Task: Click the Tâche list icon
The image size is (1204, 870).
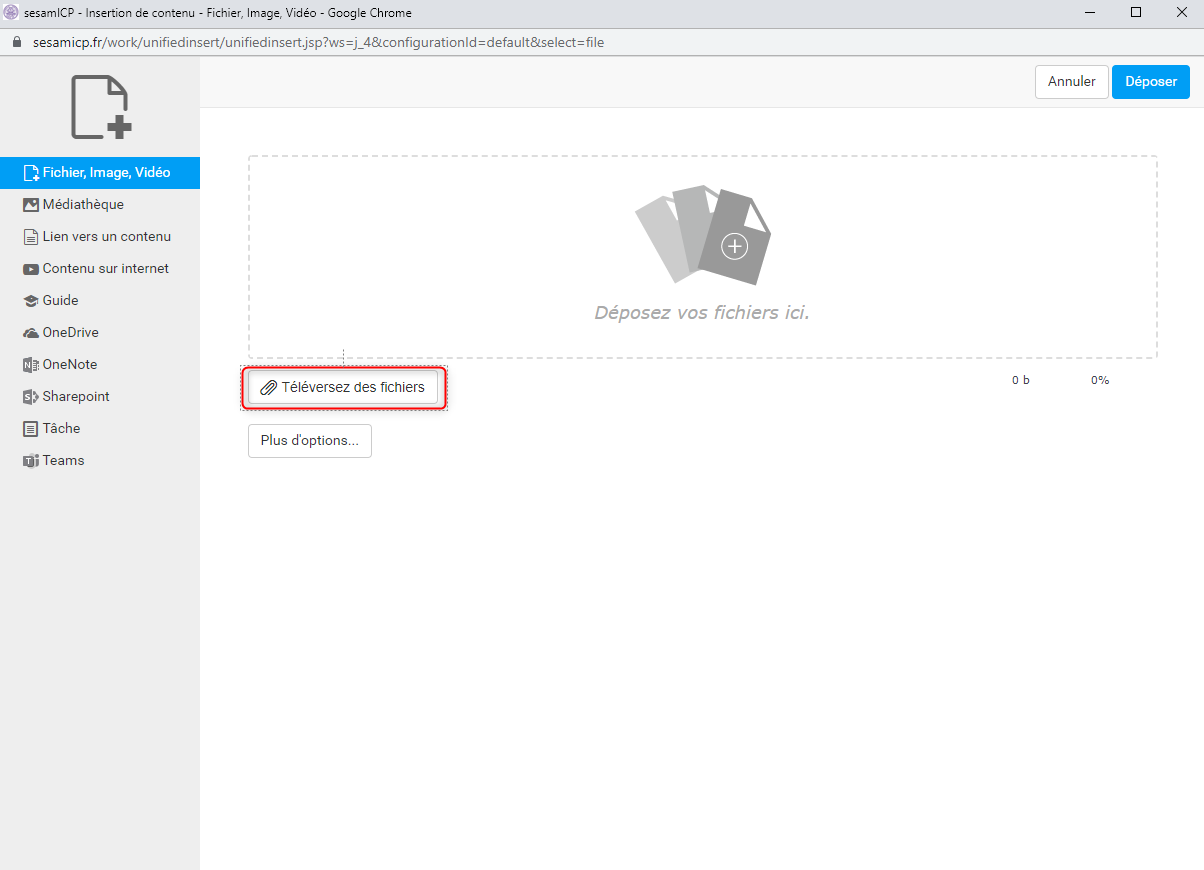Action: (30, 429)
